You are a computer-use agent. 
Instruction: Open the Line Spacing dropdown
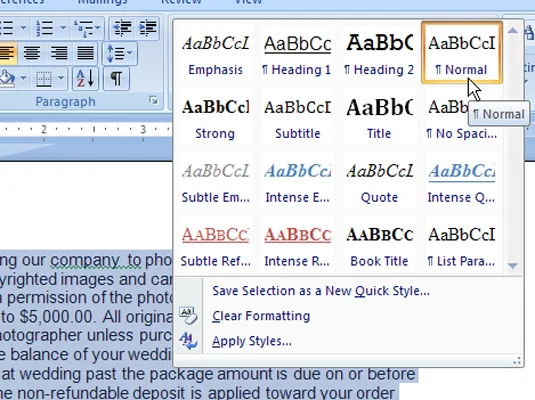coord(120,53)
